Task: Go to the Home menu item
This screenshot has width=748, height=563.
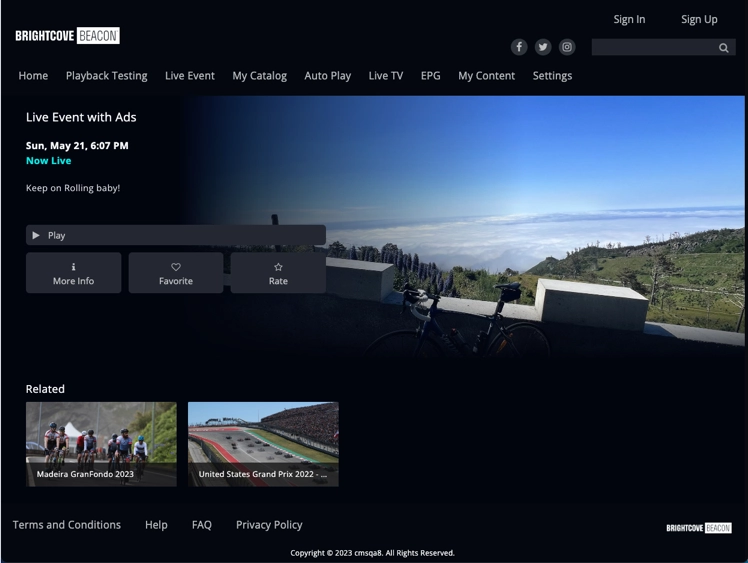Action: pyautogui.click(x=33, y=76)
